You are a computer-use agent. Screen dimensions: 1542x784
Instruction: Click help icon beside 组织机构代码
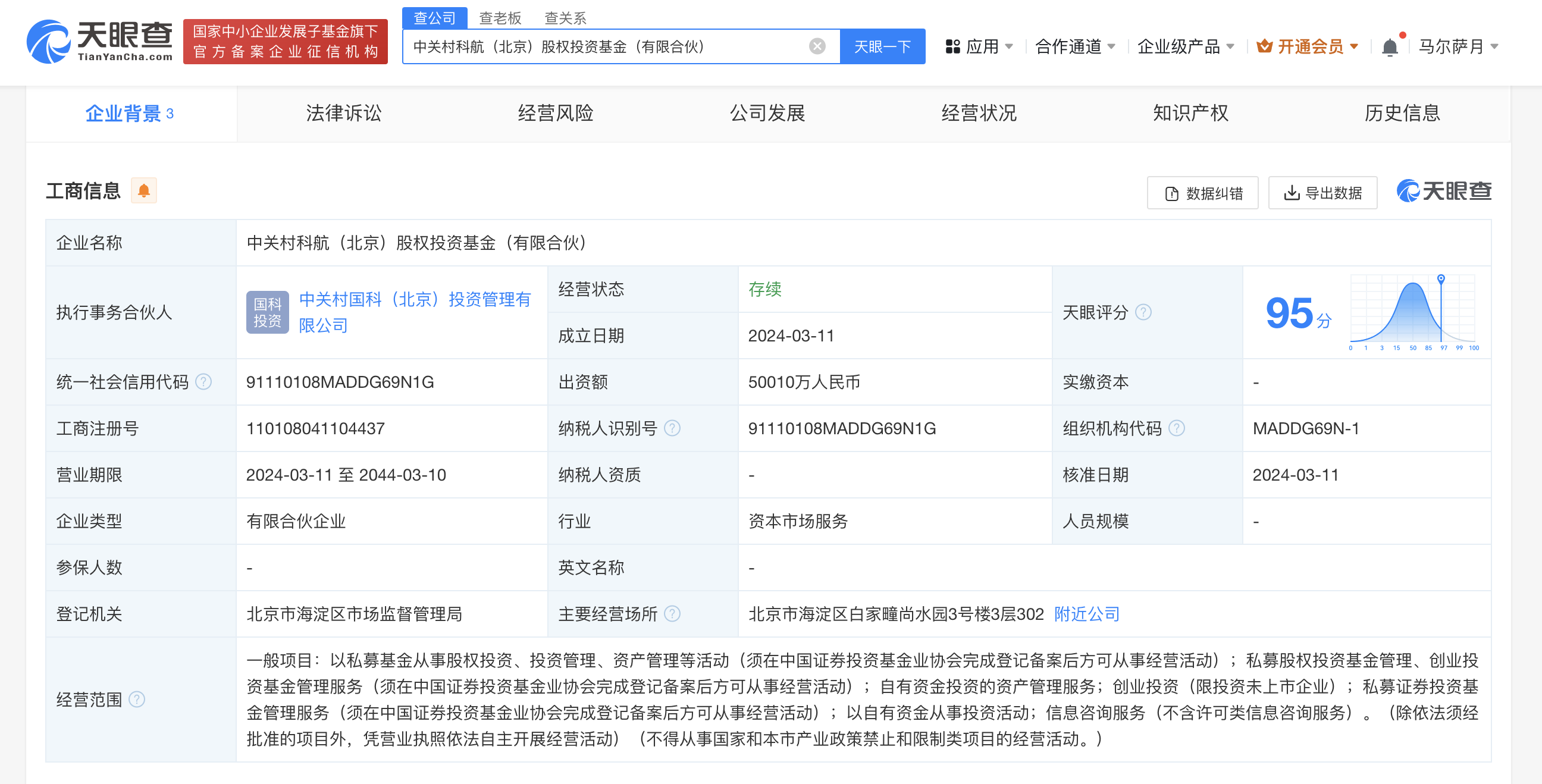click(x=1176, y=428)
